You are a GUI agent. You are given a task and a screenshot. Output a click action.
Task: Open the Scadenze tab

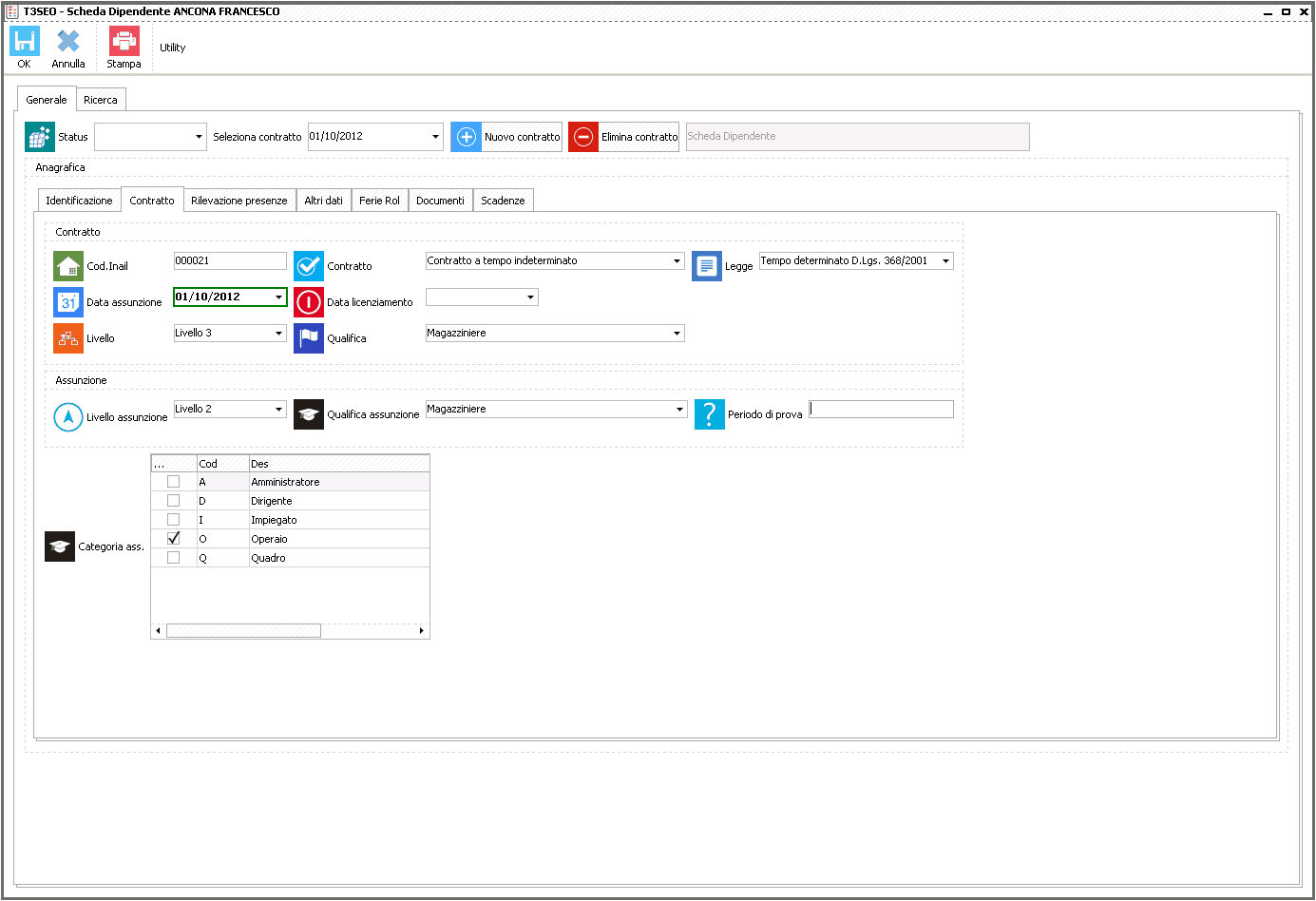[503, 201]
